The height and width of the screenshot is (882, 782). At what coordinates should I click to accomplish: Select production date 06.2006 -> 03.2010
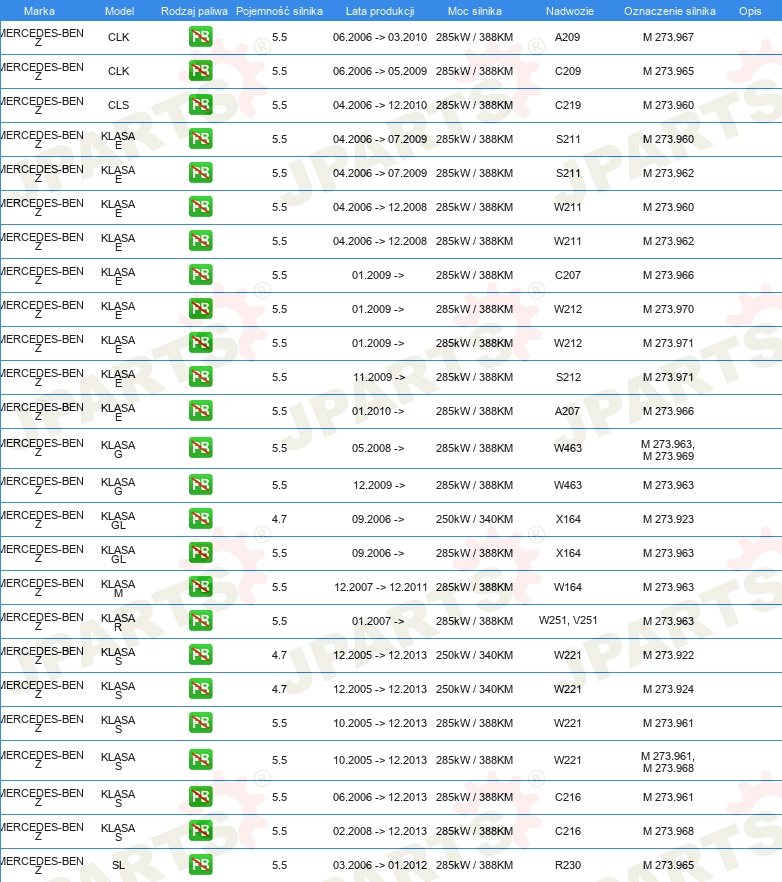pos(380,37)
